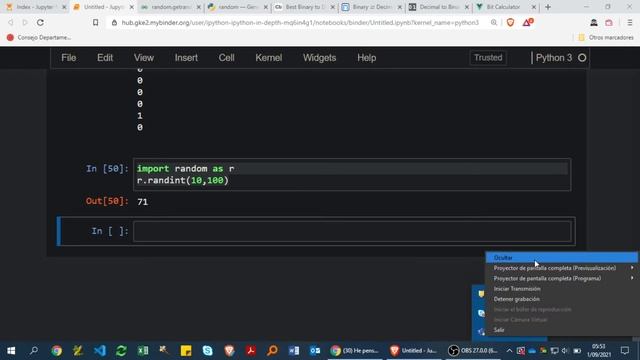Screen dimensions: 640x360
Task: Select the Out[50] result 71
Action: [142, 202]
